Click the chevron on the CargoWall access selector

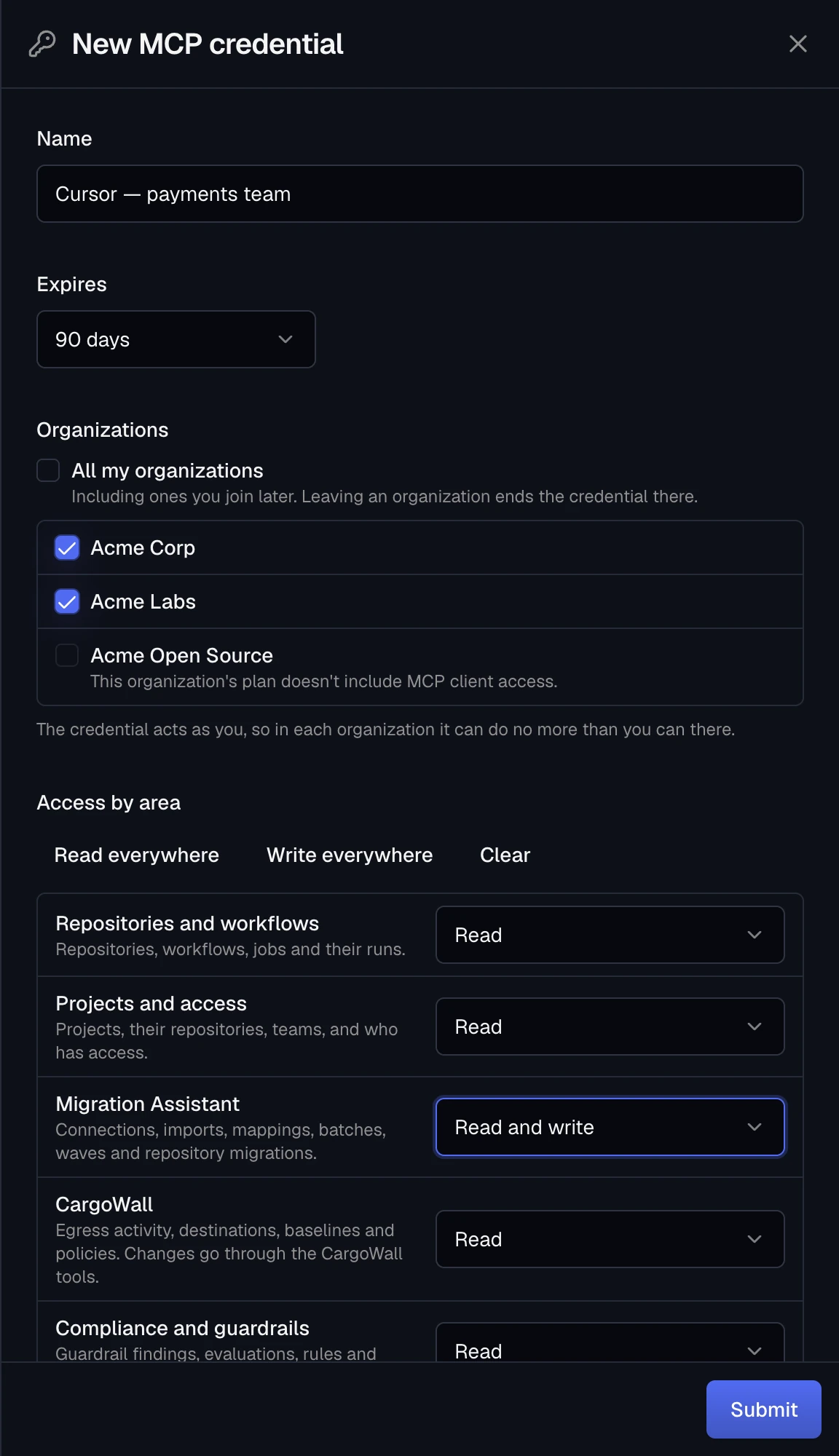755,1239
